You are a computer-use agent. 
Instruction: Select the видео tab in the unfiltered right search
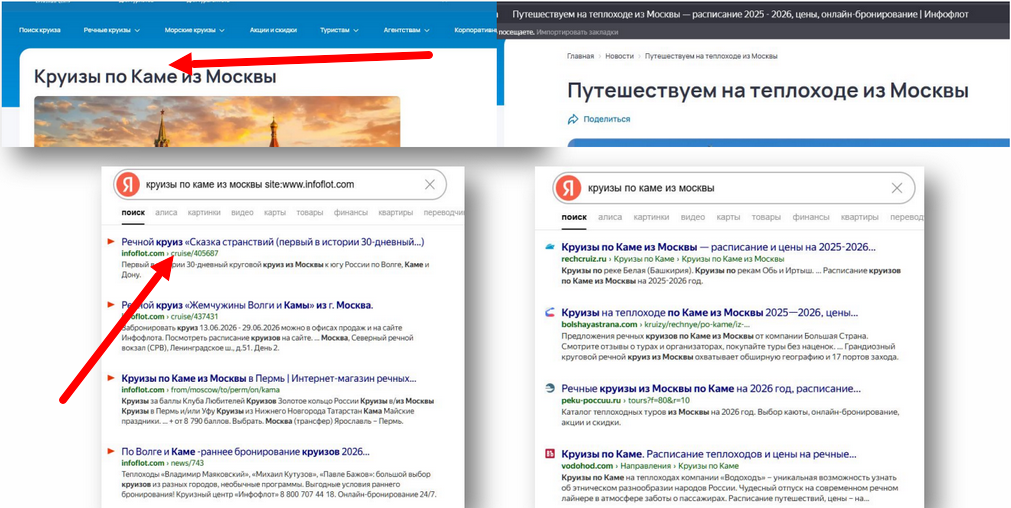(692, 217)
